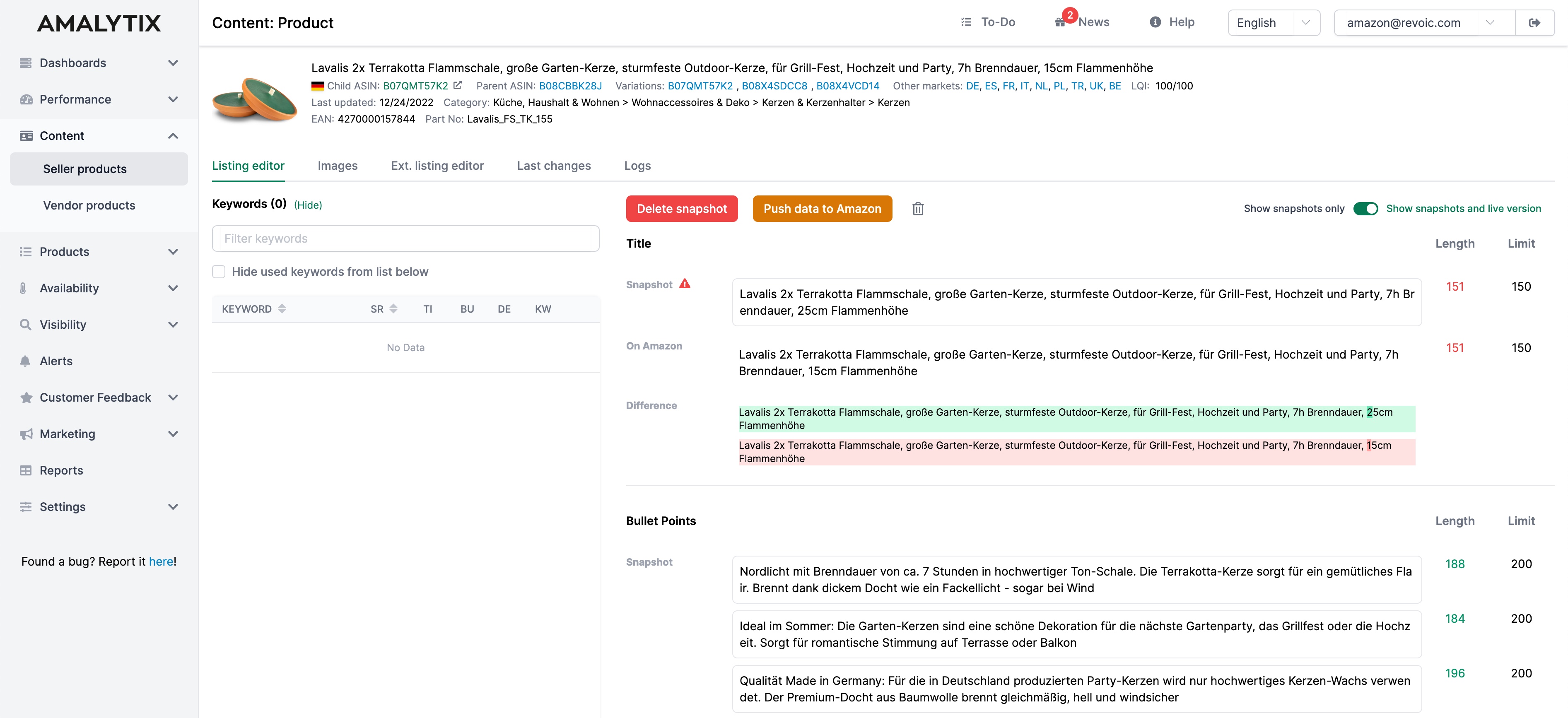Toggle Show snapshots only switch
The width and height of the screenshot is (1568, 718).
[1365, 209]
